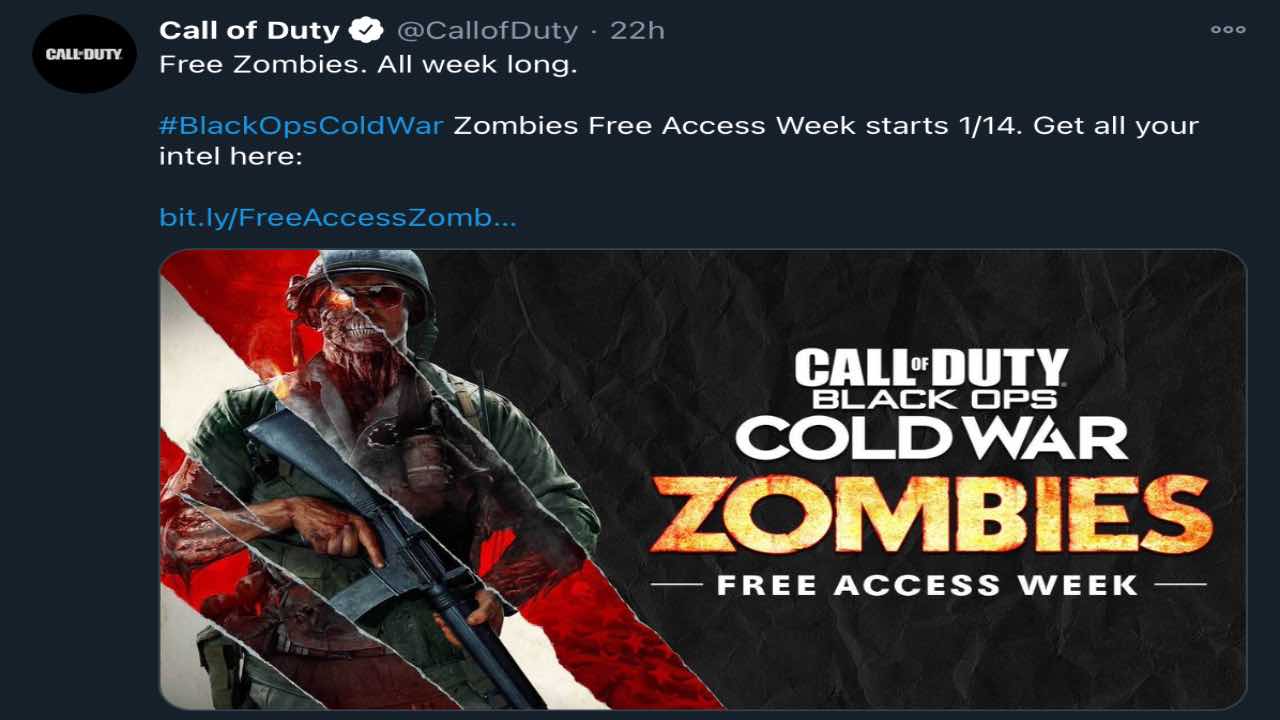
Task: Click the 'intel here:' tweet text
Action: coord(230,157)
